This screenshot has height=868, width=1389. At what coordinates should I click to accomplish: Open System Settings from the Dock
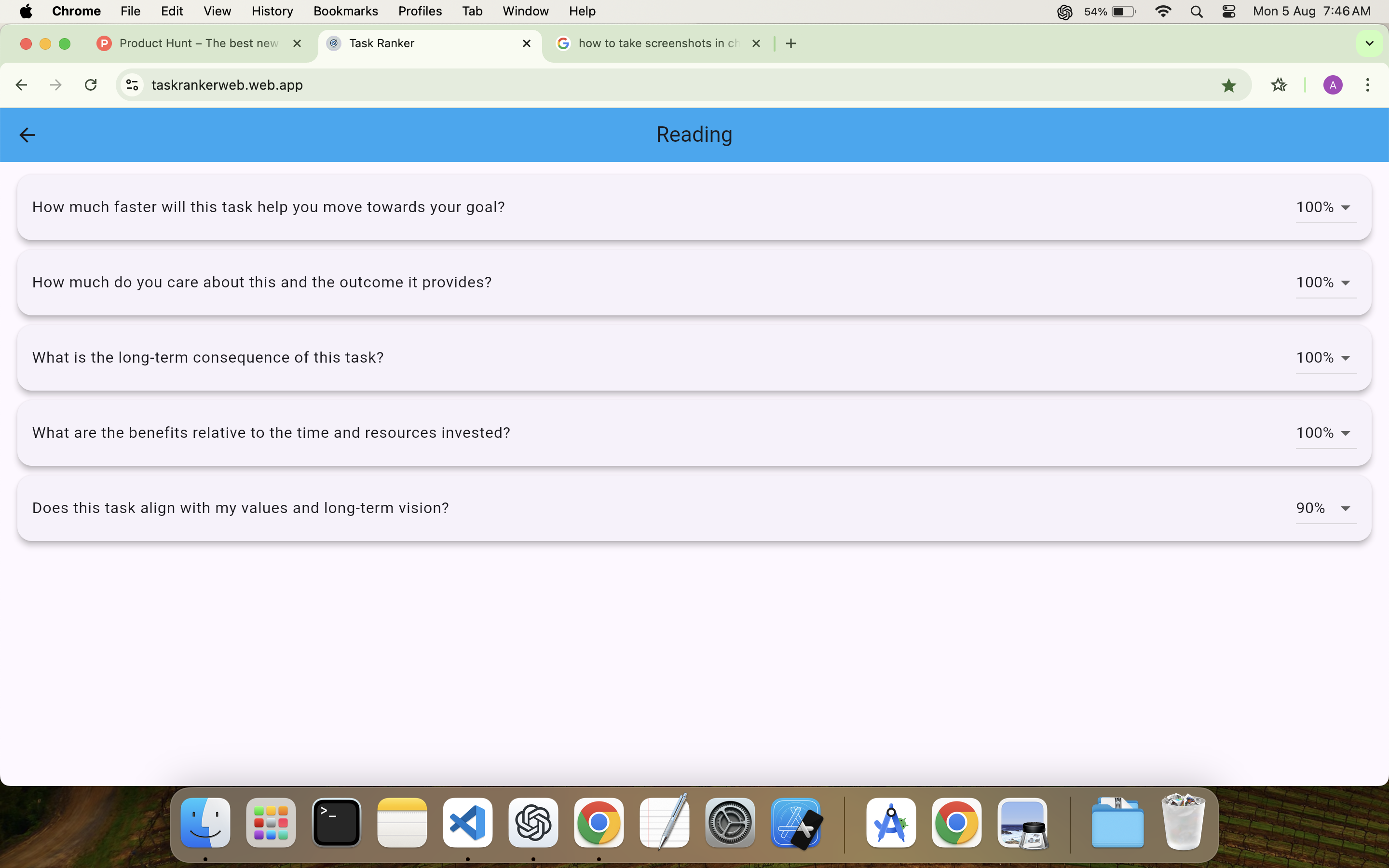pyautogui.click(x=730, y=823)
